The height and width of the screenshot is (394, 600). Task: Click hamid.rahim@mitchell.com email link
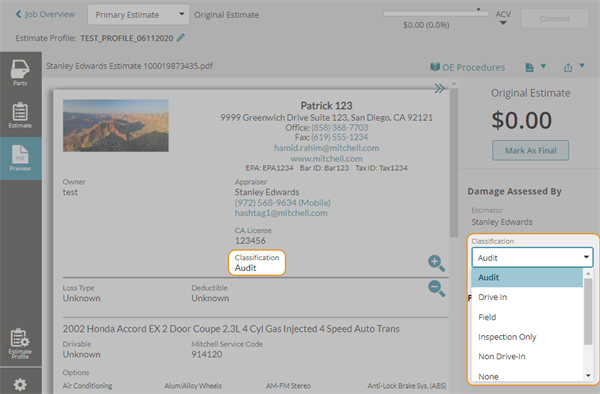coord(326,148)
